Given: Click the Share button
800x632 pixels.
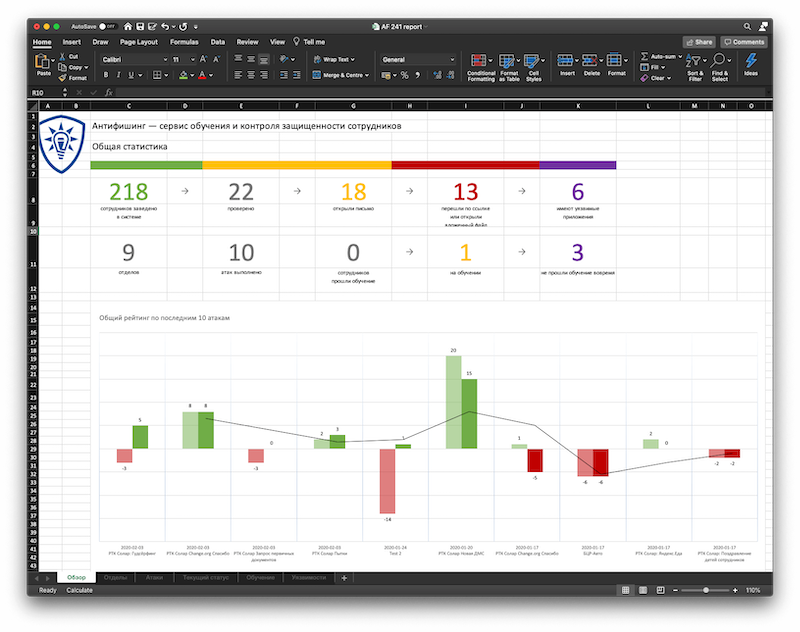Looking at the screenshot, I should [x=698, y=42].
